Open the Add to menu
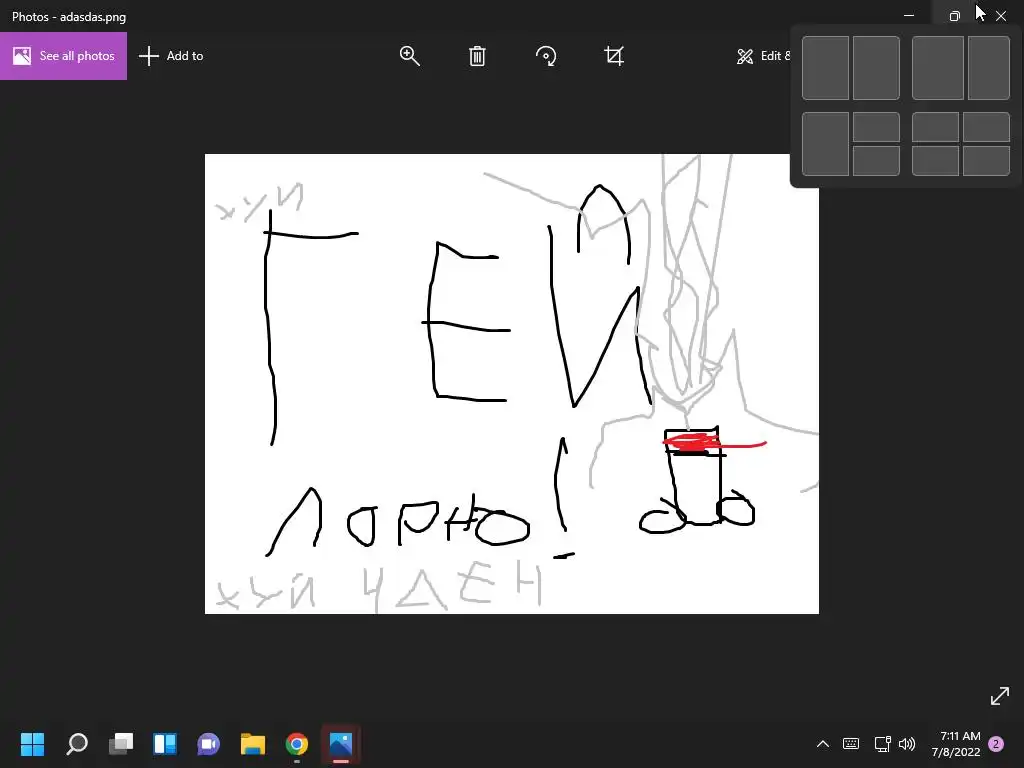The height and width of the screenshot is (768, 1024). point(171,56)
